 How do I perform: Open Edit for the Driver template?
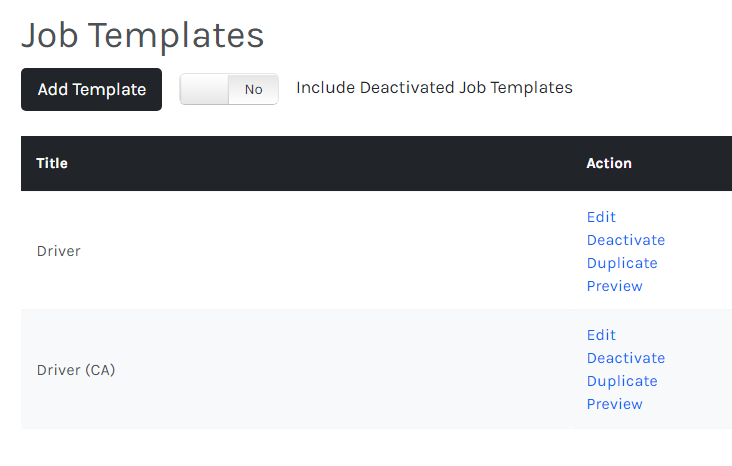pyautogui.click(x=601, y=217)
